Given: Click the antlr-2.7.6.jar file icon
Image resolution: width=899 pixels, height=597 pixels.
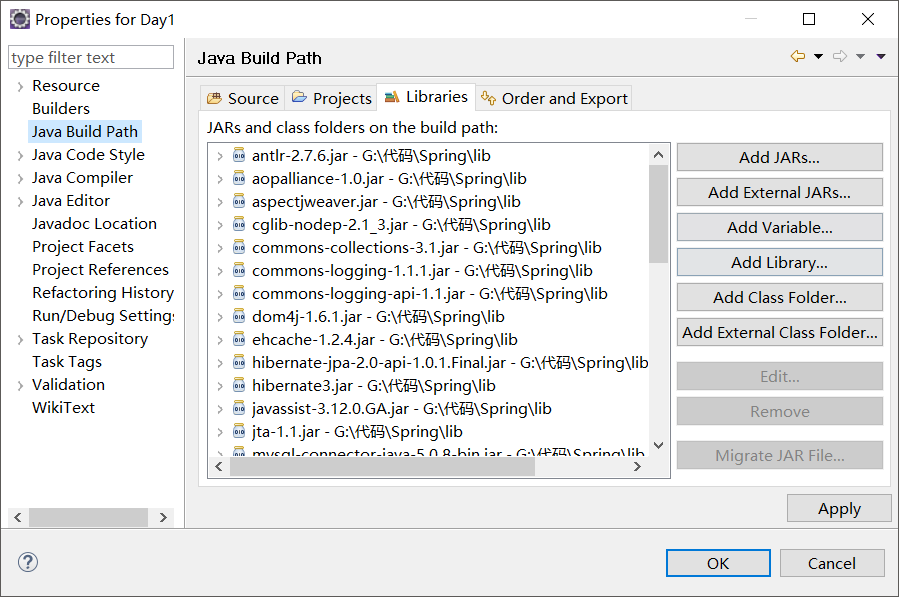Looking at the screenshot, I should point(239,155).
